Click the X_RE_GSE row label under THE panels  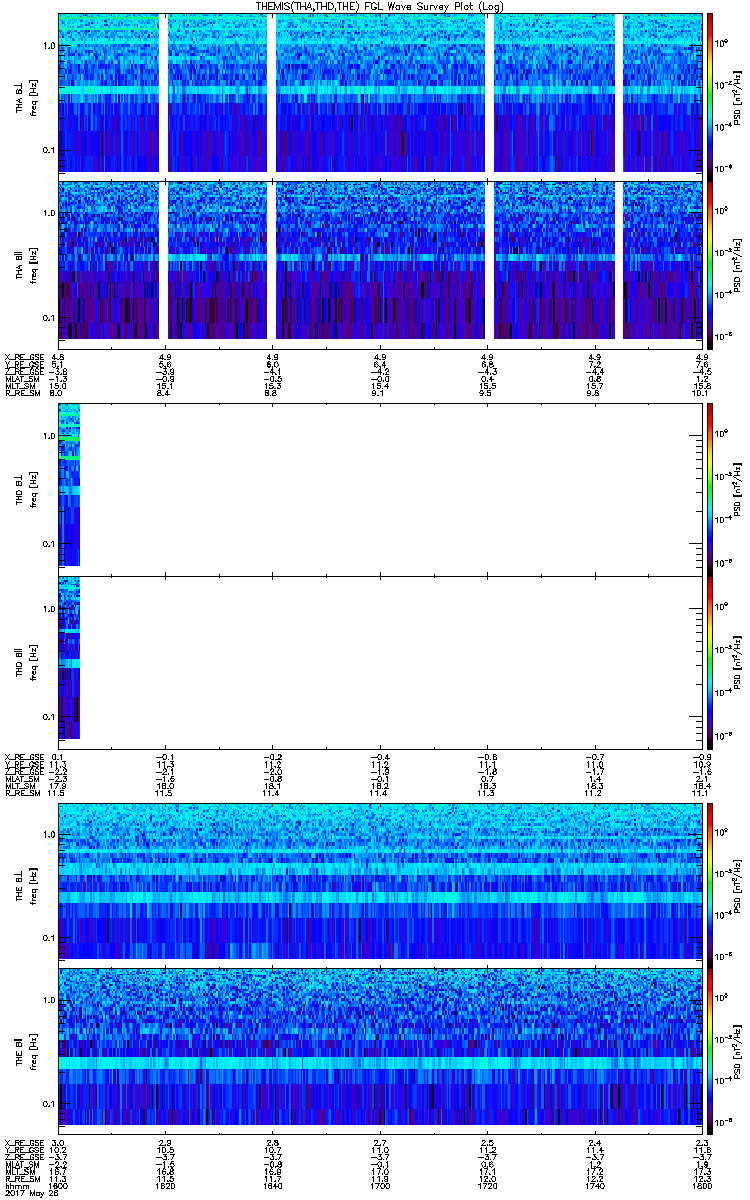(x=22, y=1142)
